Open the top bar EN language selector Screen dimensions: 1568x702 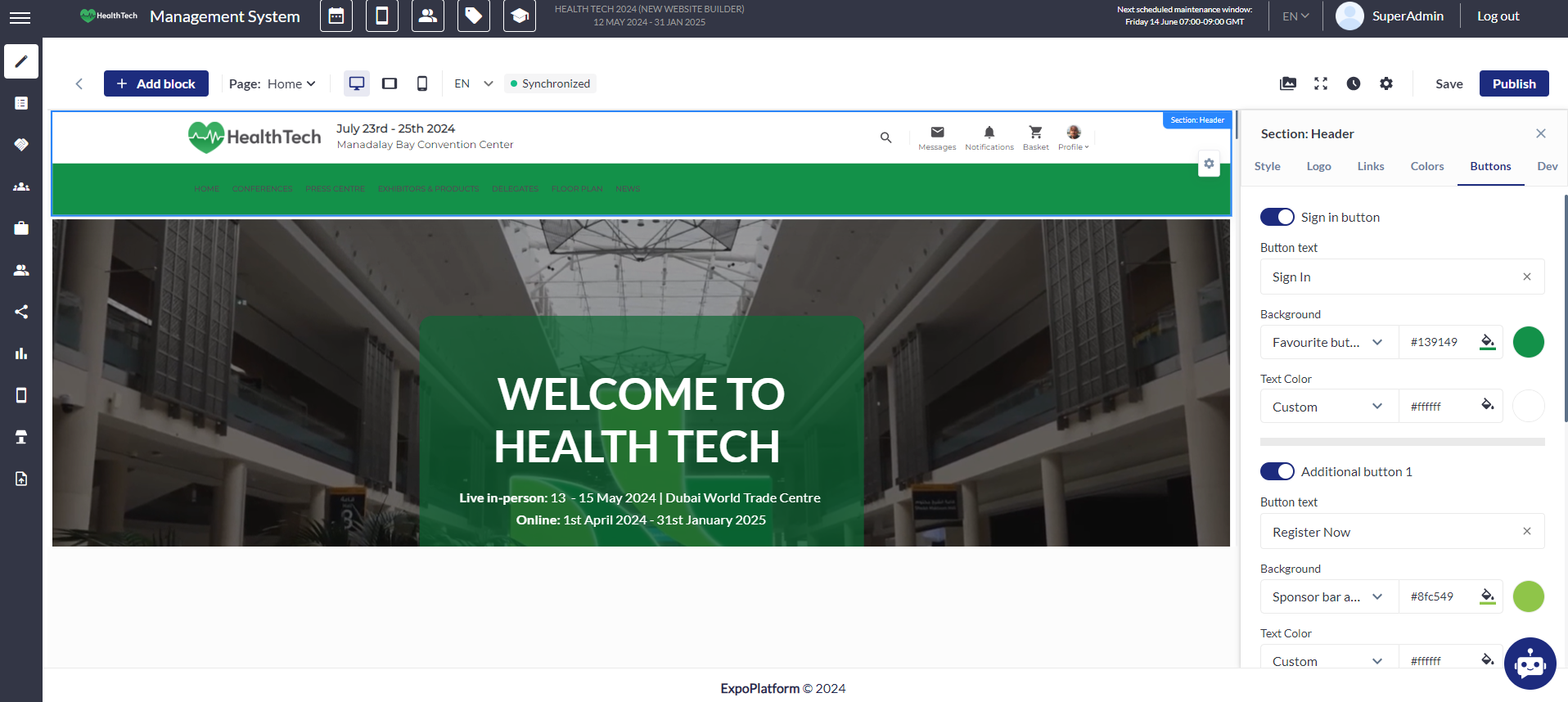(1295, 16)
